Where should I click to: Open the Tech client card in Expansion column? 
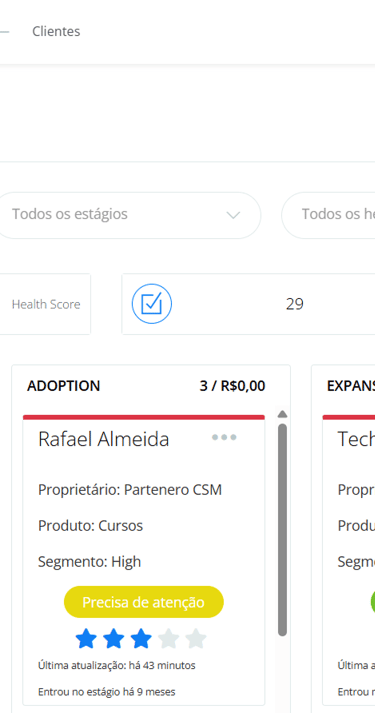pos(349,560)
